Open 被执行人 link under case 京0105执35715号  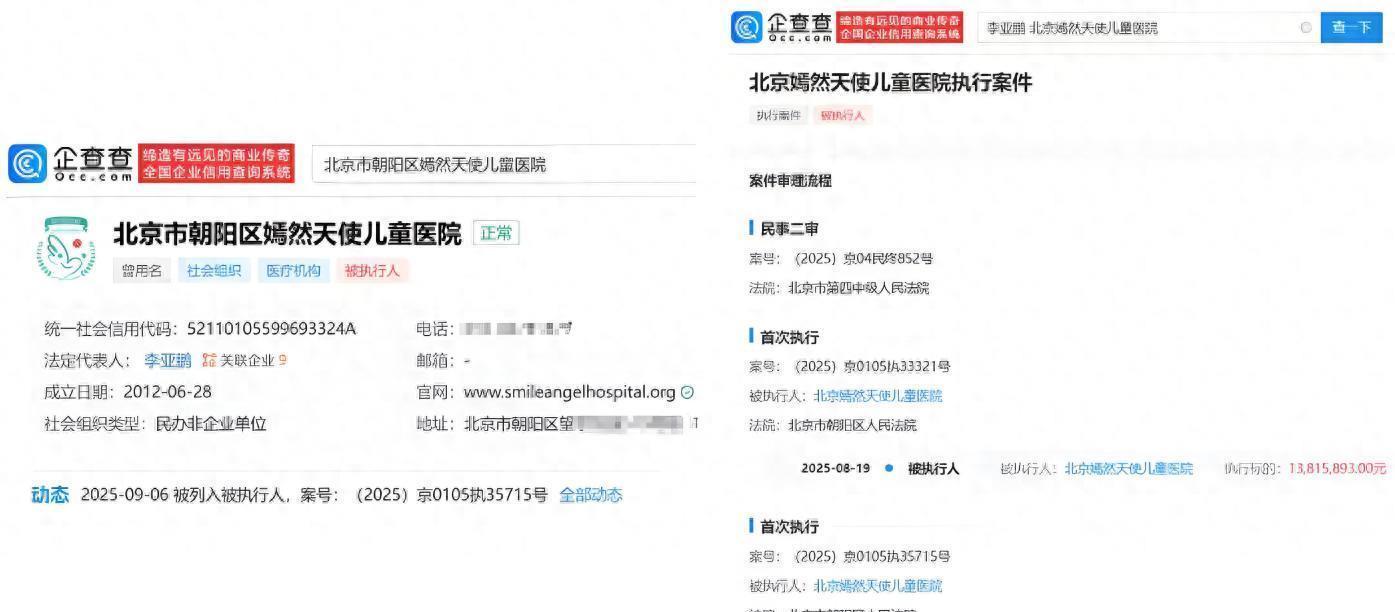[x=878, y=586]
